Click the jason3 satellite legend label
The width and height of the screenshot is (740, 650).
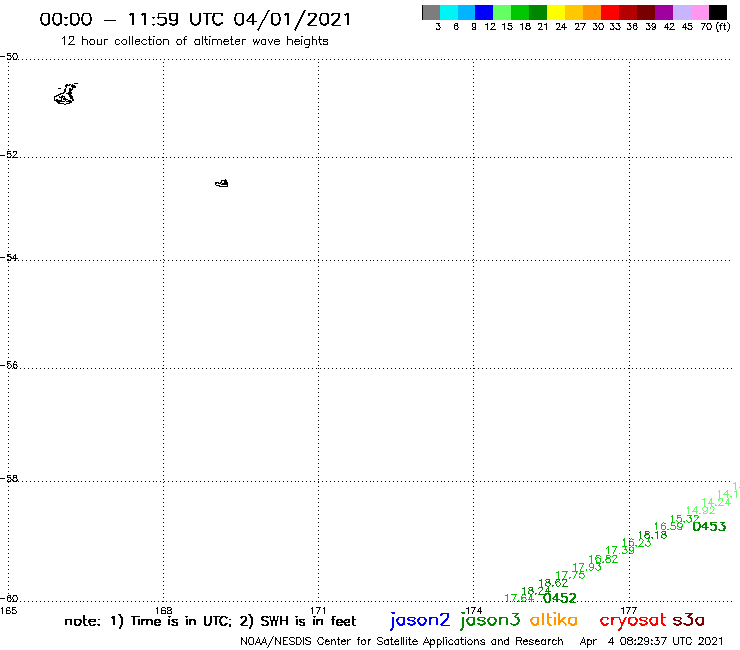(490, 620)
